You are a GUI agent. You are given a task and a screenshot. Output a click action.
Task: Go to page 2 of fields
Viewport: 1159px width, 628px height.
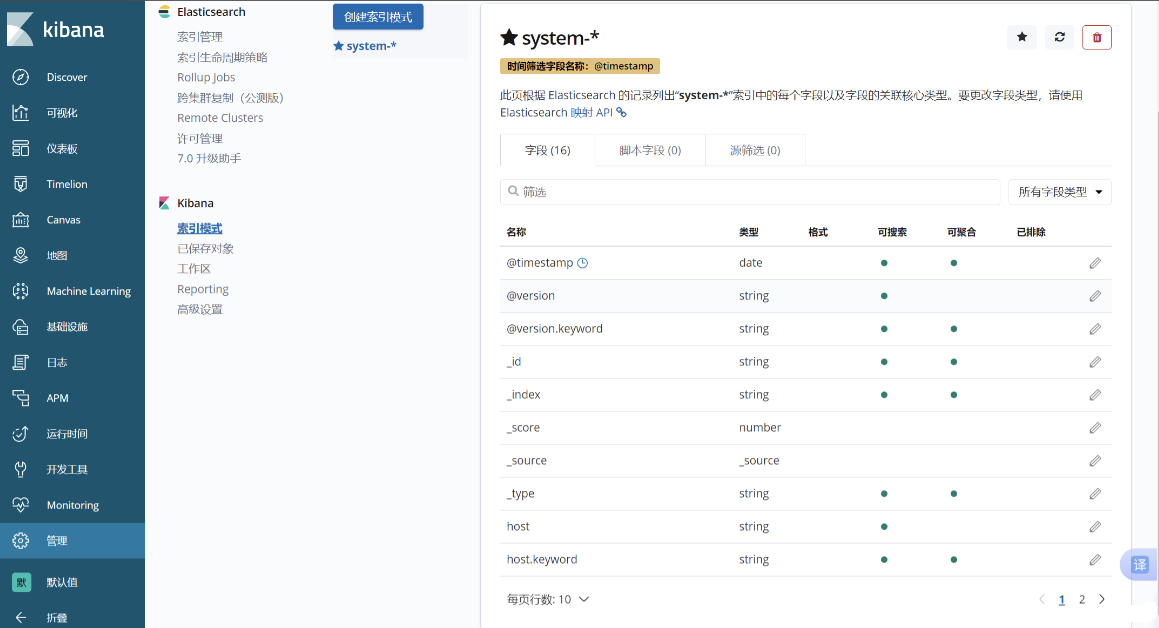tap(1082, 600)
